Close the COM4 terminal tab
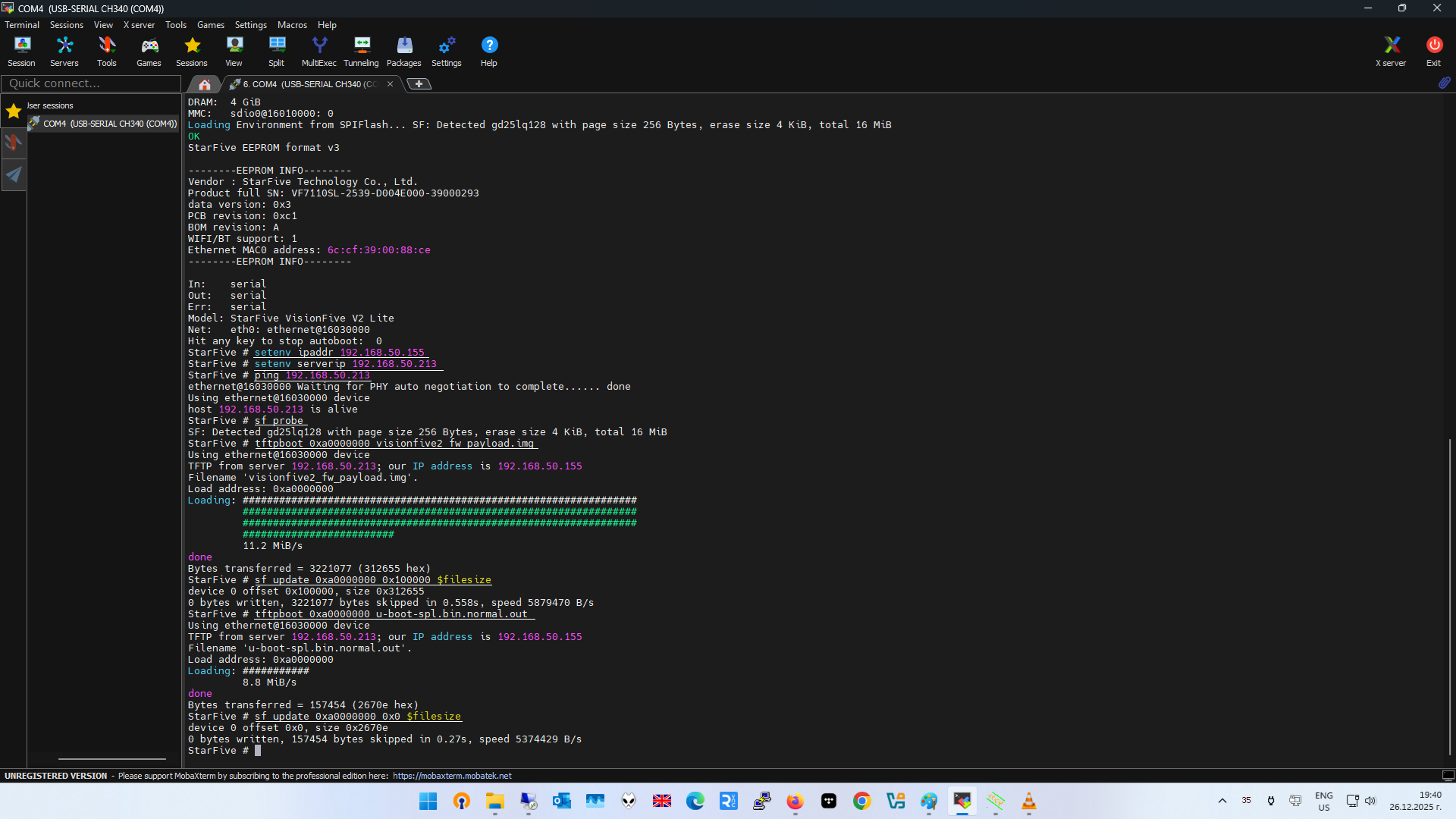This screenshot has height=819, width=1456. click(x=390, y=84)
